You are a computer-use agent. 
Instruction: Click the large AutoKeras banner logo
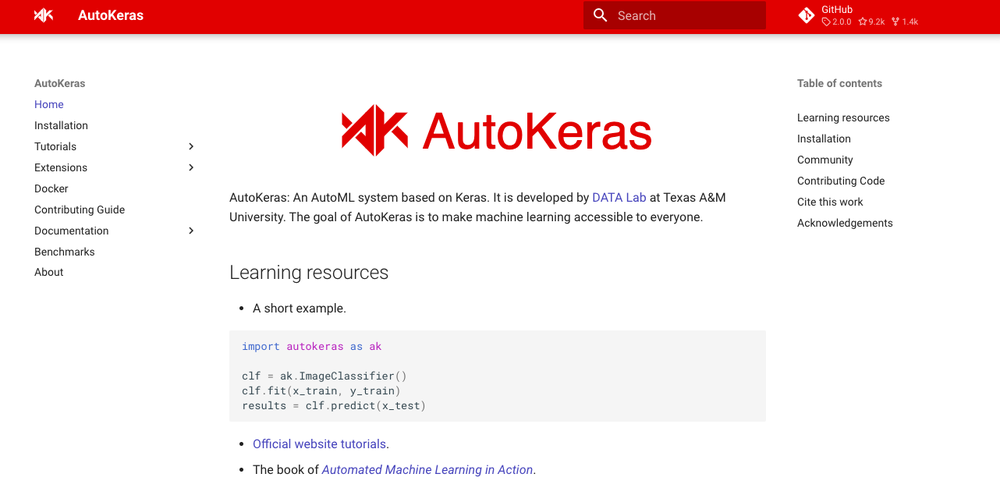[x=496, y=130]
